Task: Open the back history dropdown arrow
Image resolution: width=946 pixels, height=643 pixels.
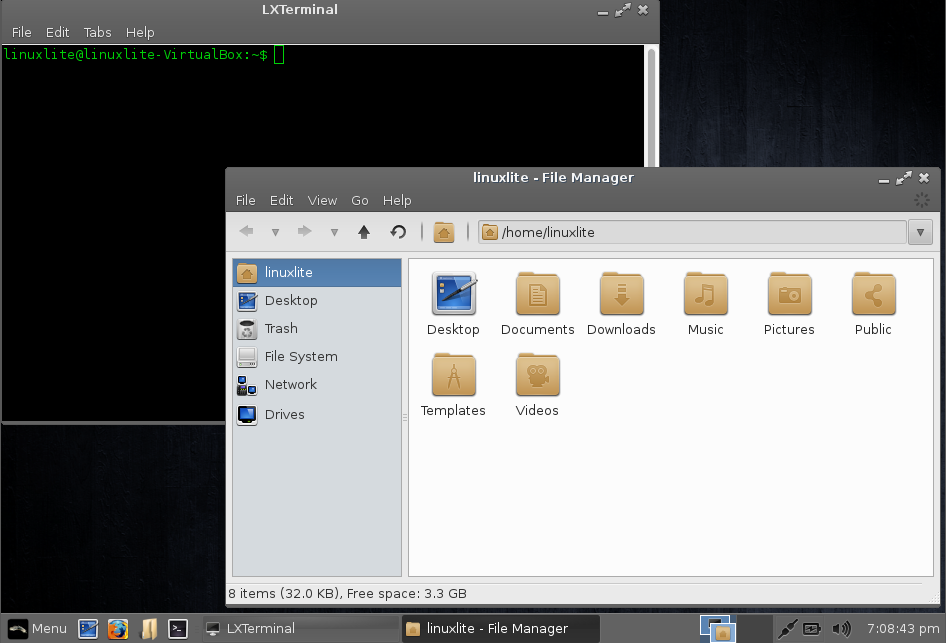Action: (x=275, y=232)
